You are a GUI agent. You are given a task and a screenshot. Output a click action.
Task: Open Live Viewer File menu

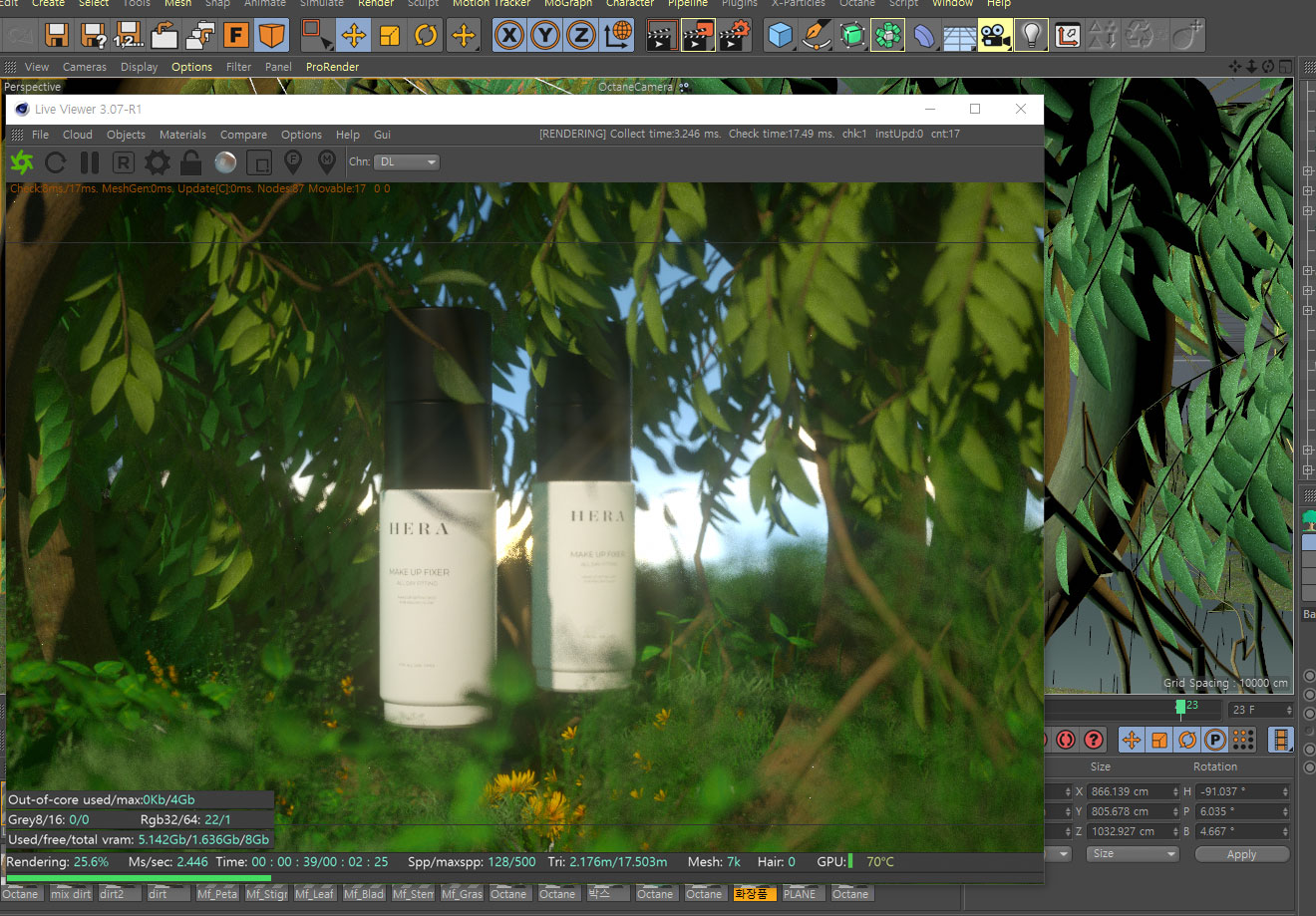point(40,135)
